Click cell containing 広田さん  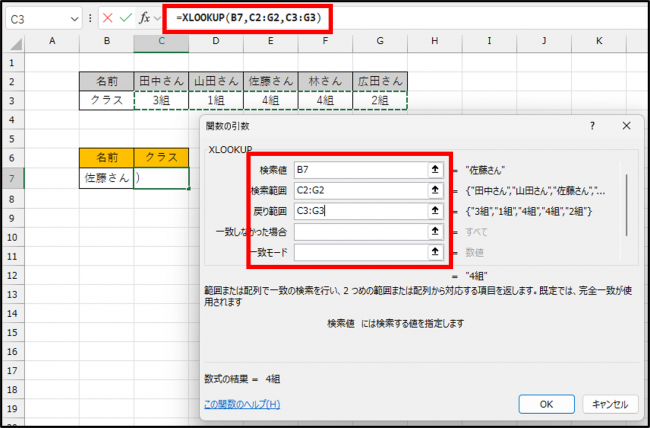380,81
